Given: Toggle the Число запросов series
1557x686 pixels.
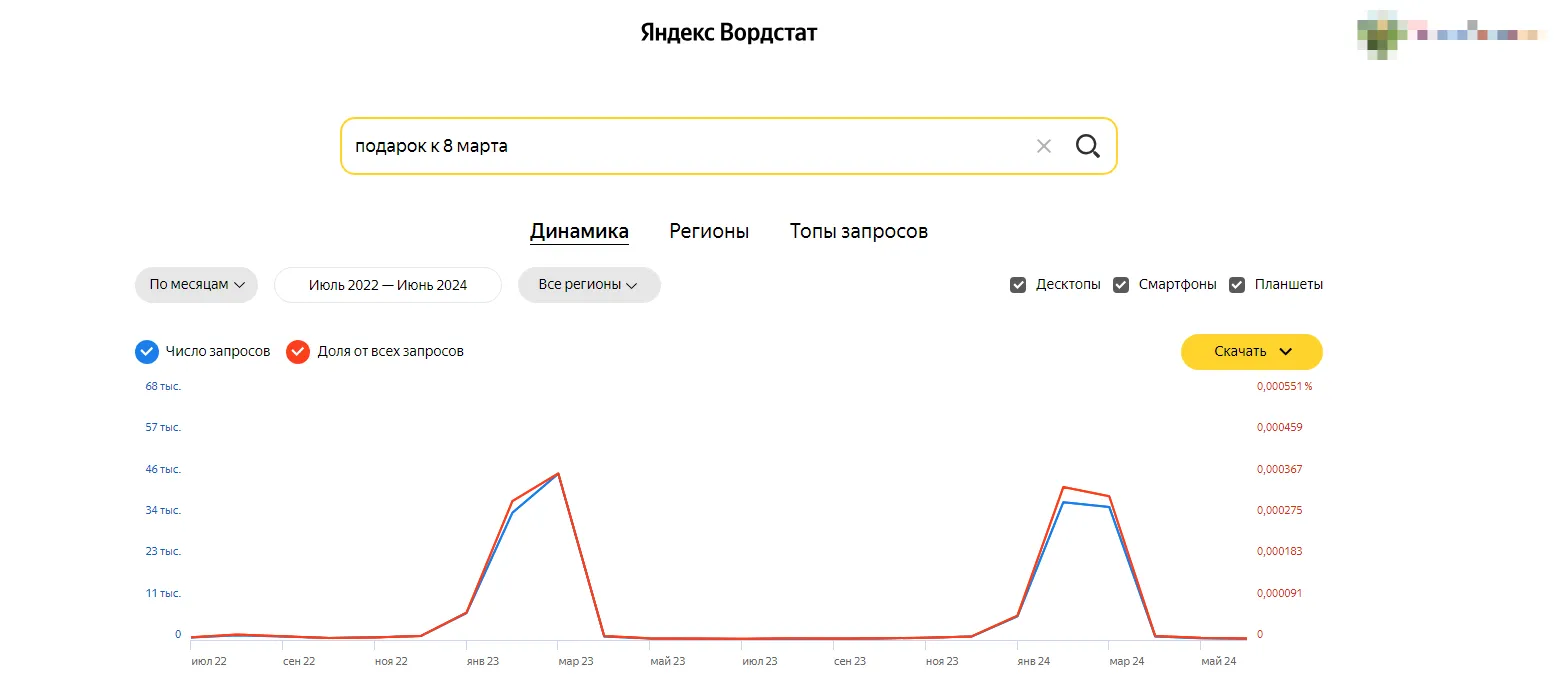Looking at the screenshot, I should pyautogui.click(x=147, y=352).
